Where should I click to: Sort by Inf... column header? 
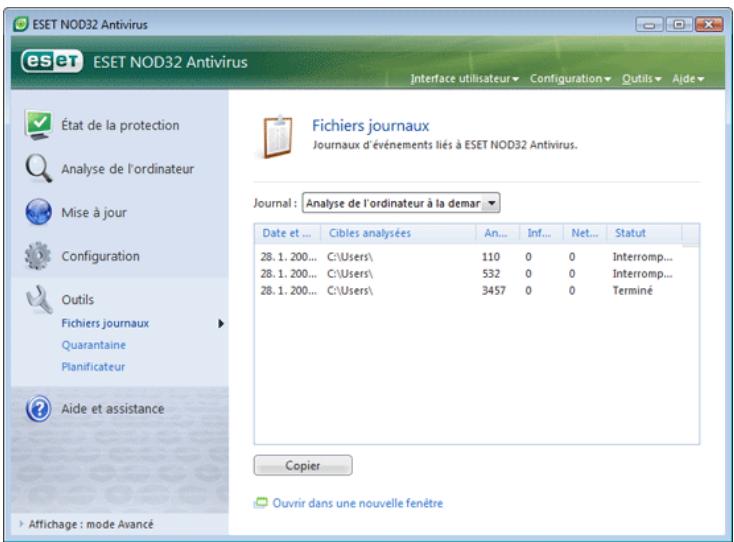tap(541, 233)
